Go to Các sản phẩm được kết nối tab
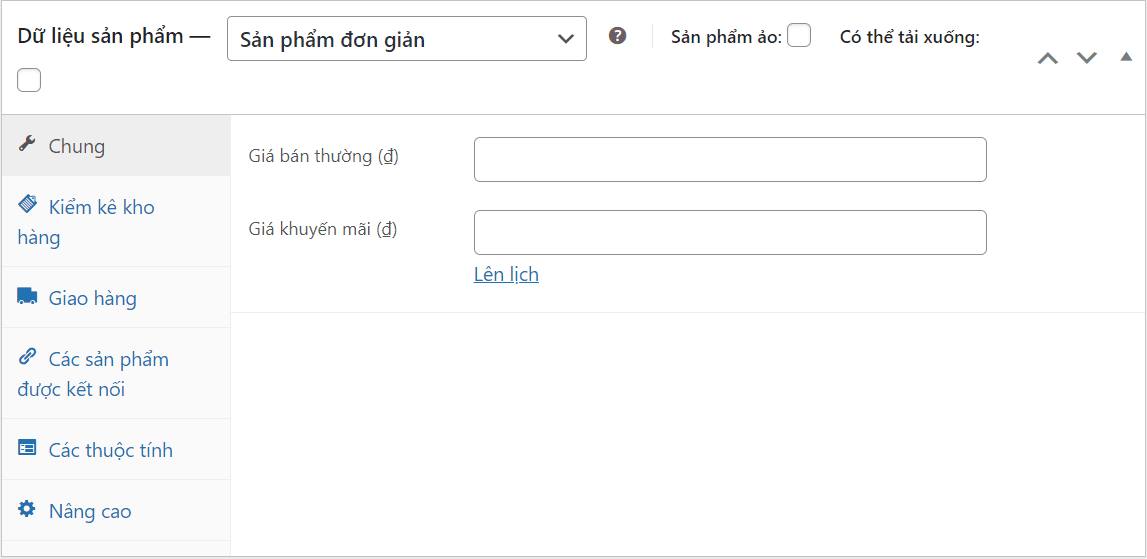1147x559 pixels. pyautogui.click(x=116, y=374)
